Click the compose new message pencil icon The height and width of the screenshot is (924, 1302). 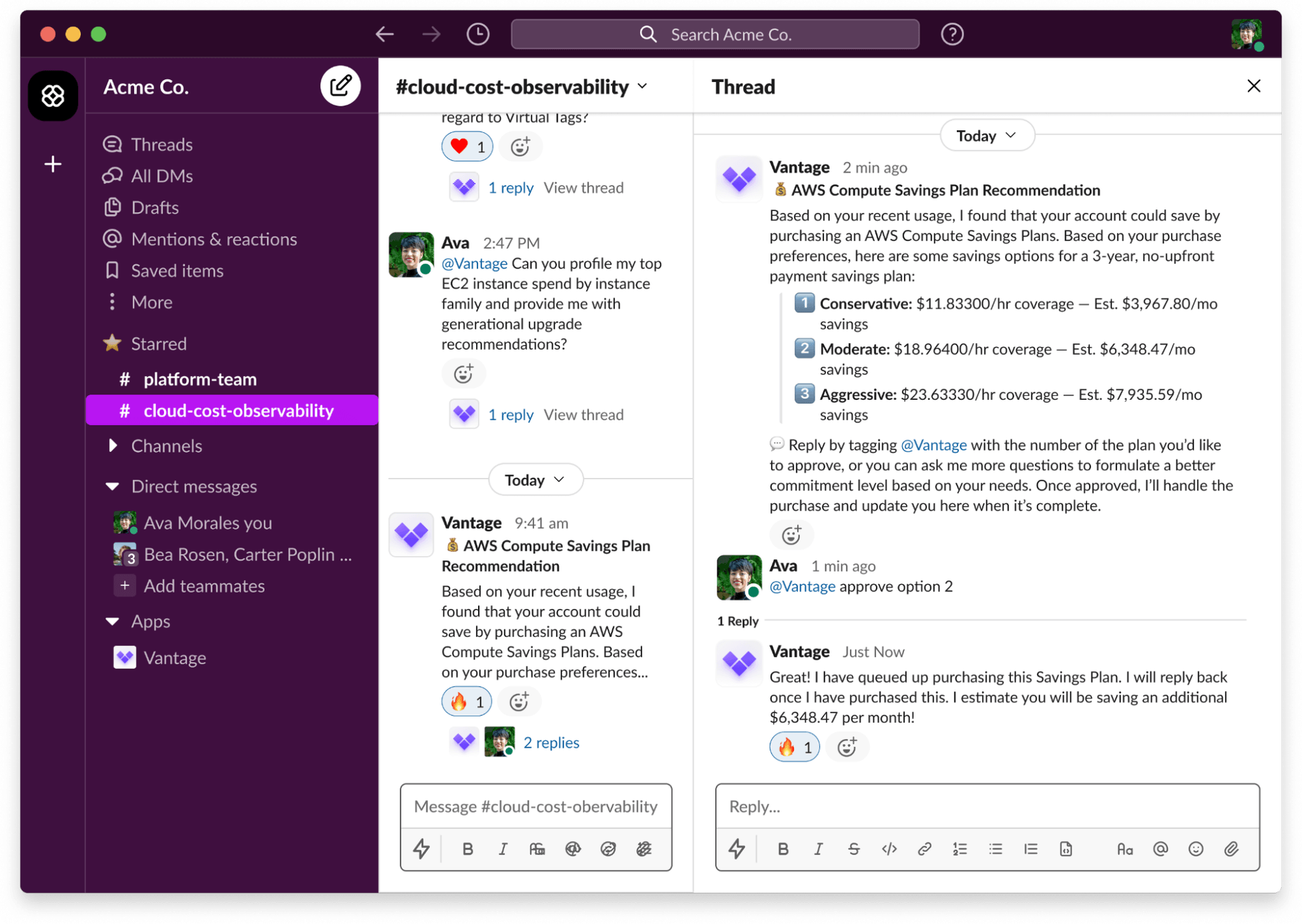tap(340, 85)
